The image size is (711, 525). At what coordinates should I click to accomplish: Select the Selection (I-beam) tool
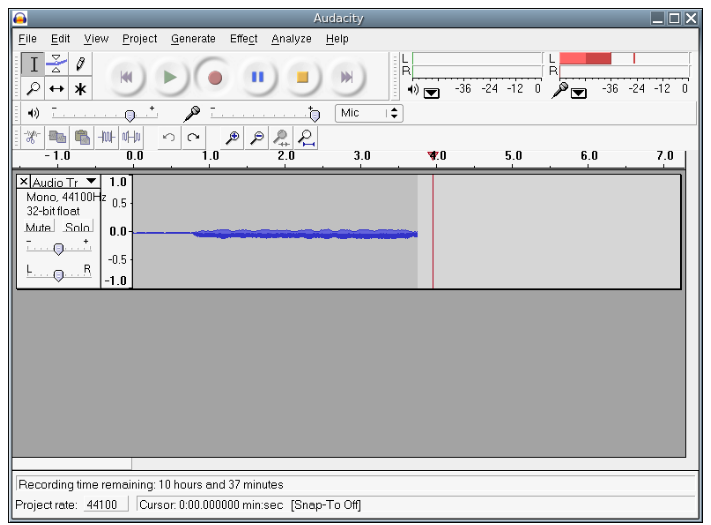pyautogui.click(x=33, y=64)
